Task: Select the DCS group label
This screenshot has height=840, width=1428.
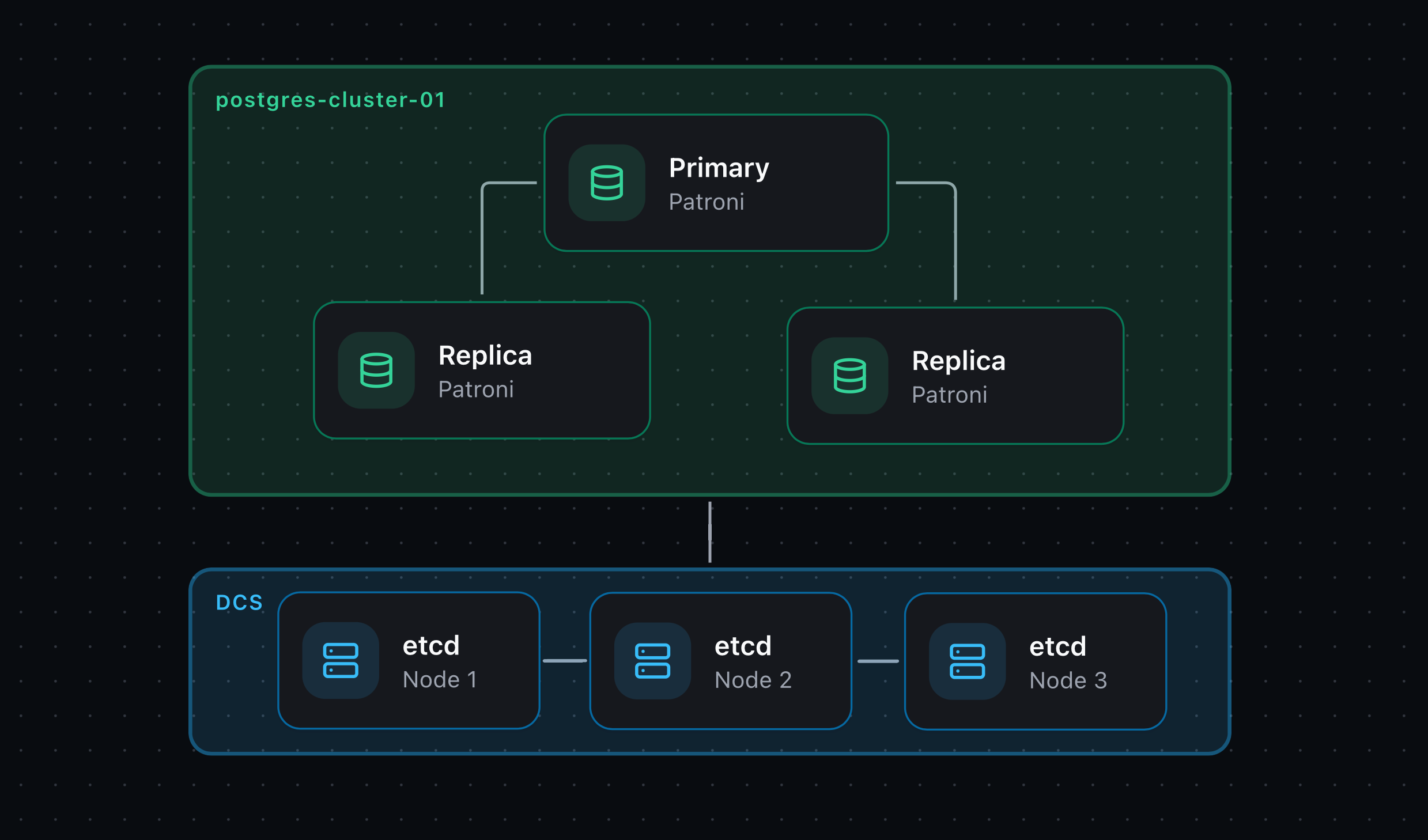Action: 239,603
